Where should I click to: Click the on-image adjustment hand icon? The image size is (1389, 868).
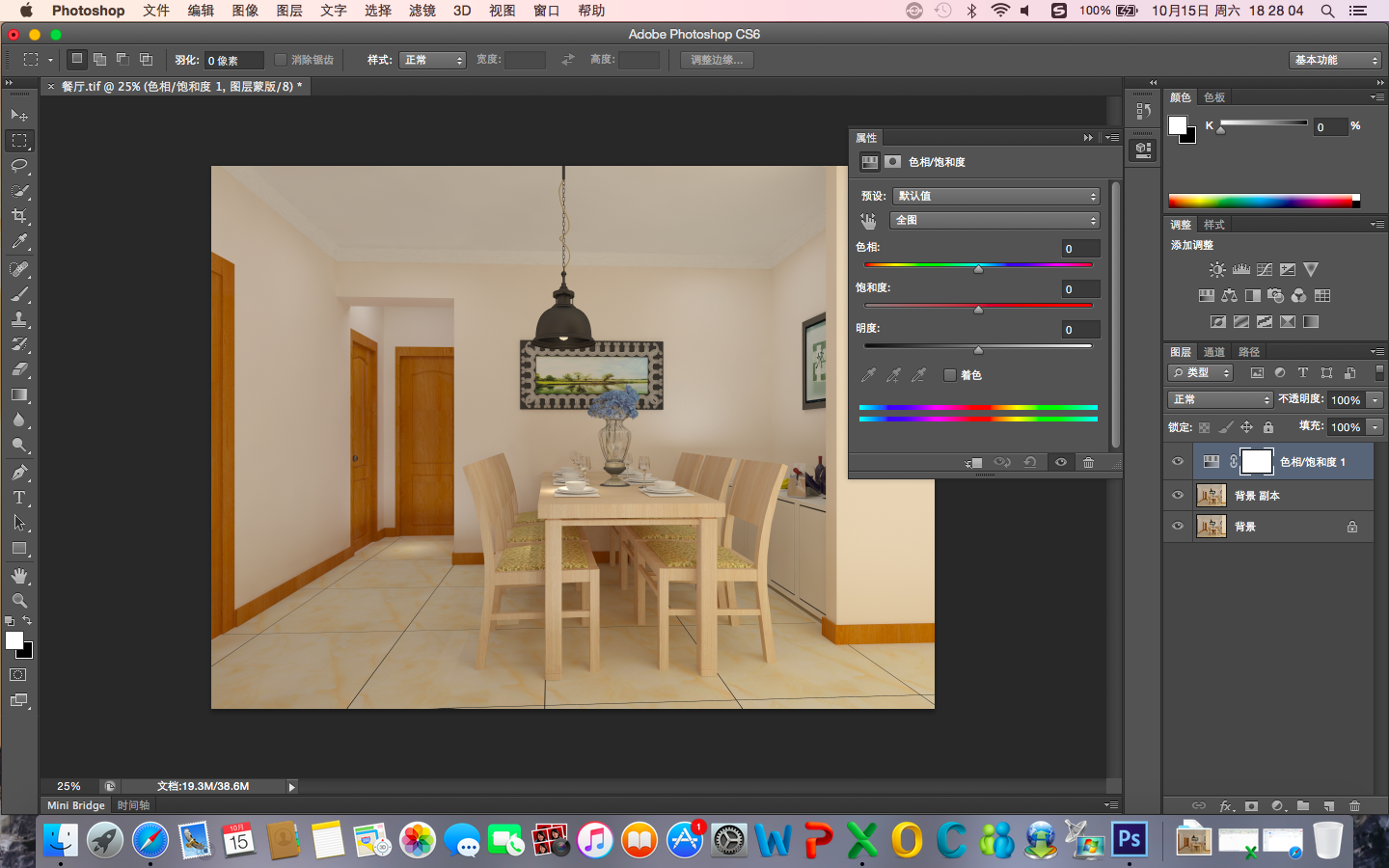tap(868, 221)
